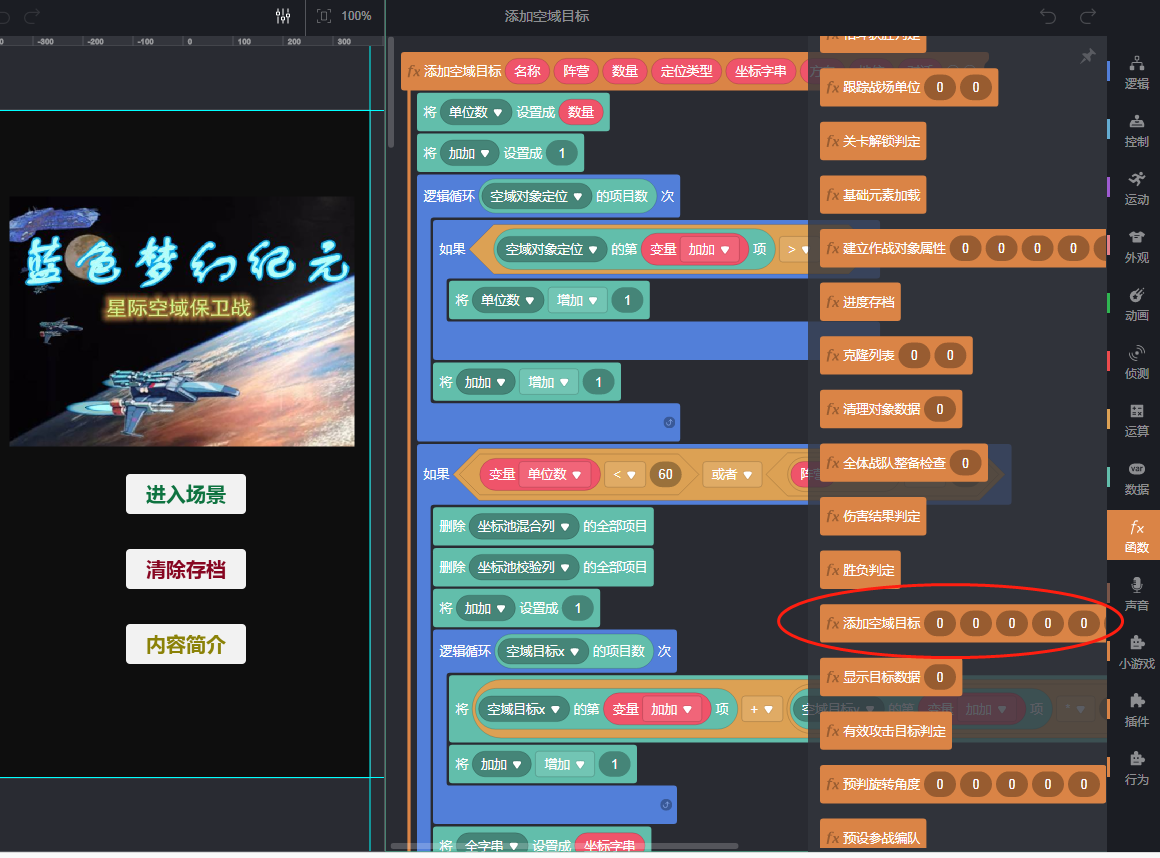Image resolution: width=1160 pixels, height=858 pixels.
Task: Open the 控制 (Control) block category
Action: [1136, 131]
